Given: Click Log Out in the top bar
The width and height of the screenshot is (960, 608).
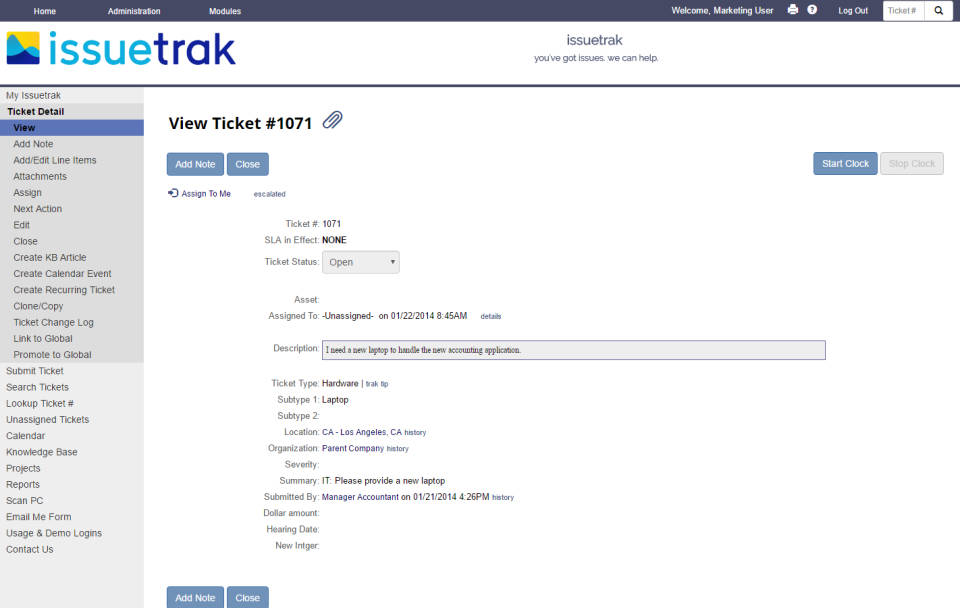Looking at the screenshot, I should (x=852, y=10).
